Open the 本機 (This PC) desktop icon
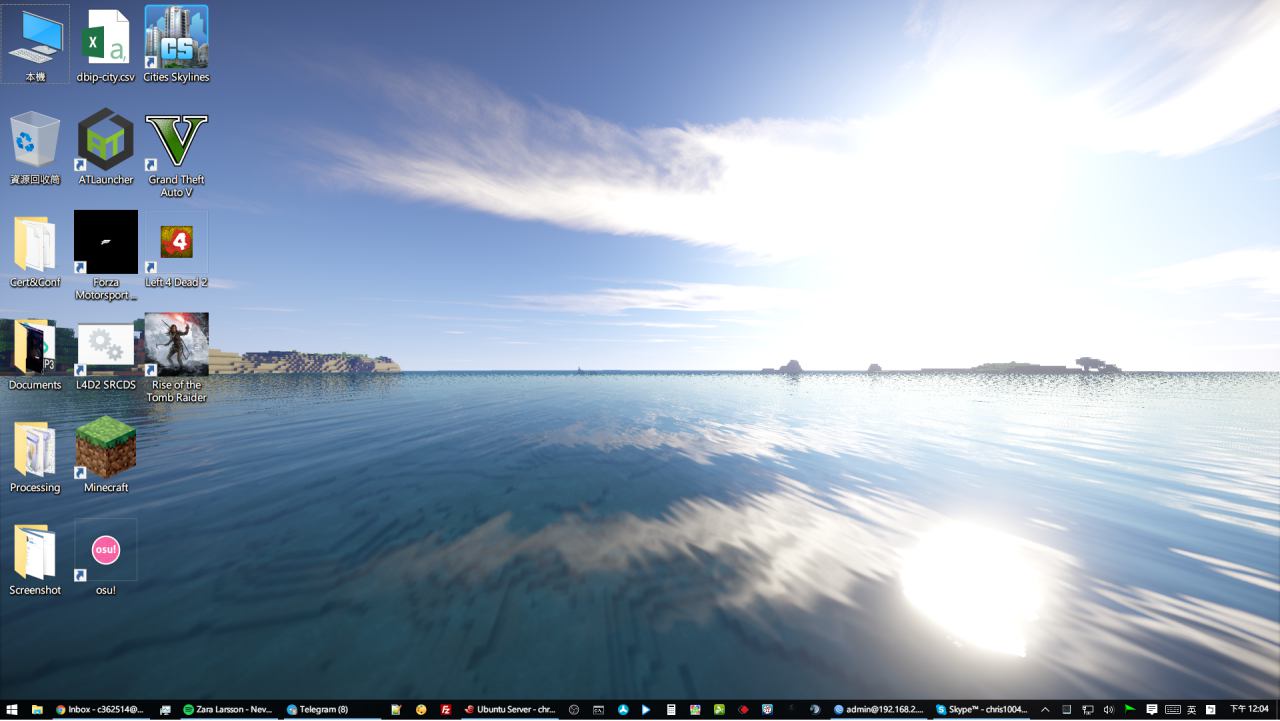 point(35,44)
